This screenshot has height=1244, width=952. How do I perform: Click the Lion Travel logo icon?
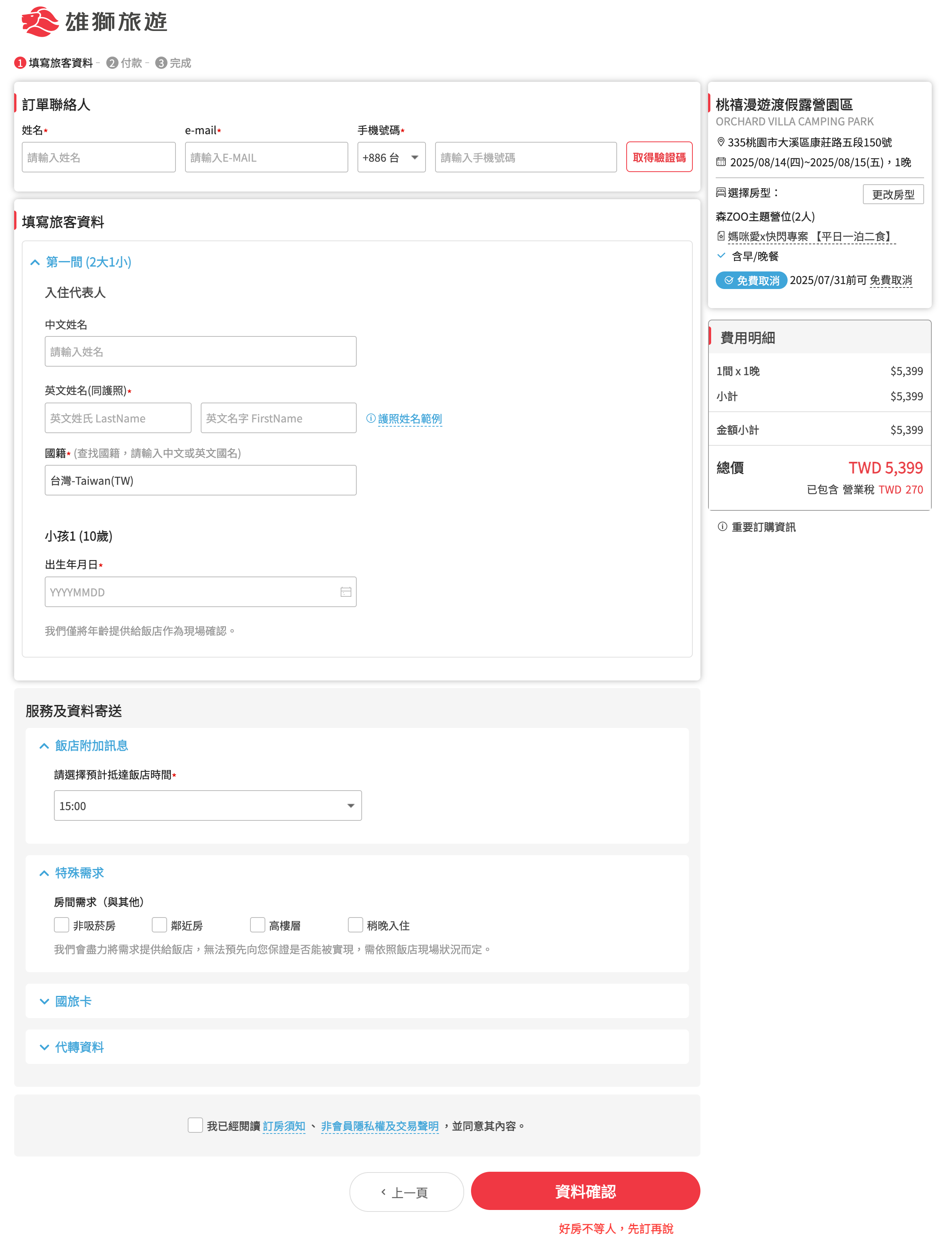point(40,21)
